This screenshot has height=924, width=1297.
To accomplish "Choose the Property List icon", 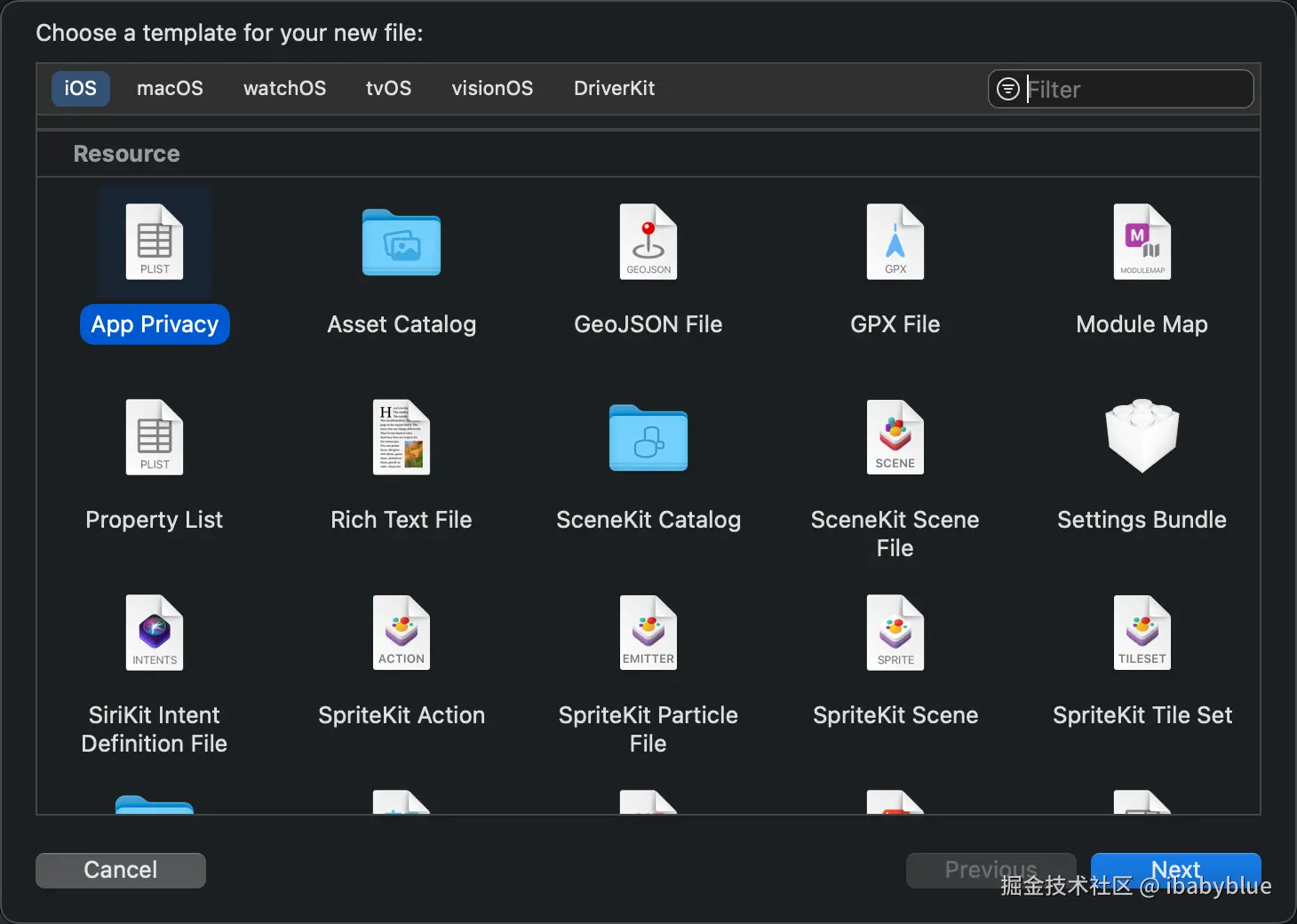I will click(x=155, y=437).
